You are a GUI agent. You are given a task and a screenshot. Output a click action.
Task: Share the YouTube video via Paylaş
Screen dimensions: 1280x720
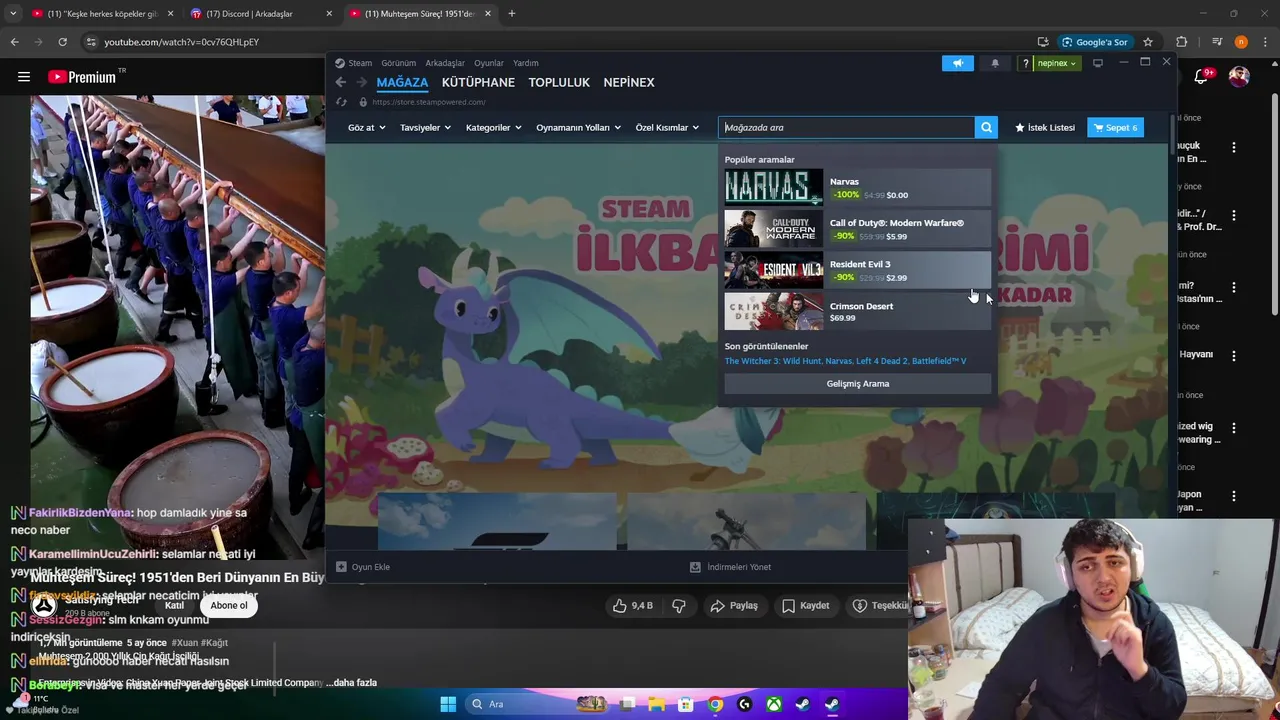point(734,606)
